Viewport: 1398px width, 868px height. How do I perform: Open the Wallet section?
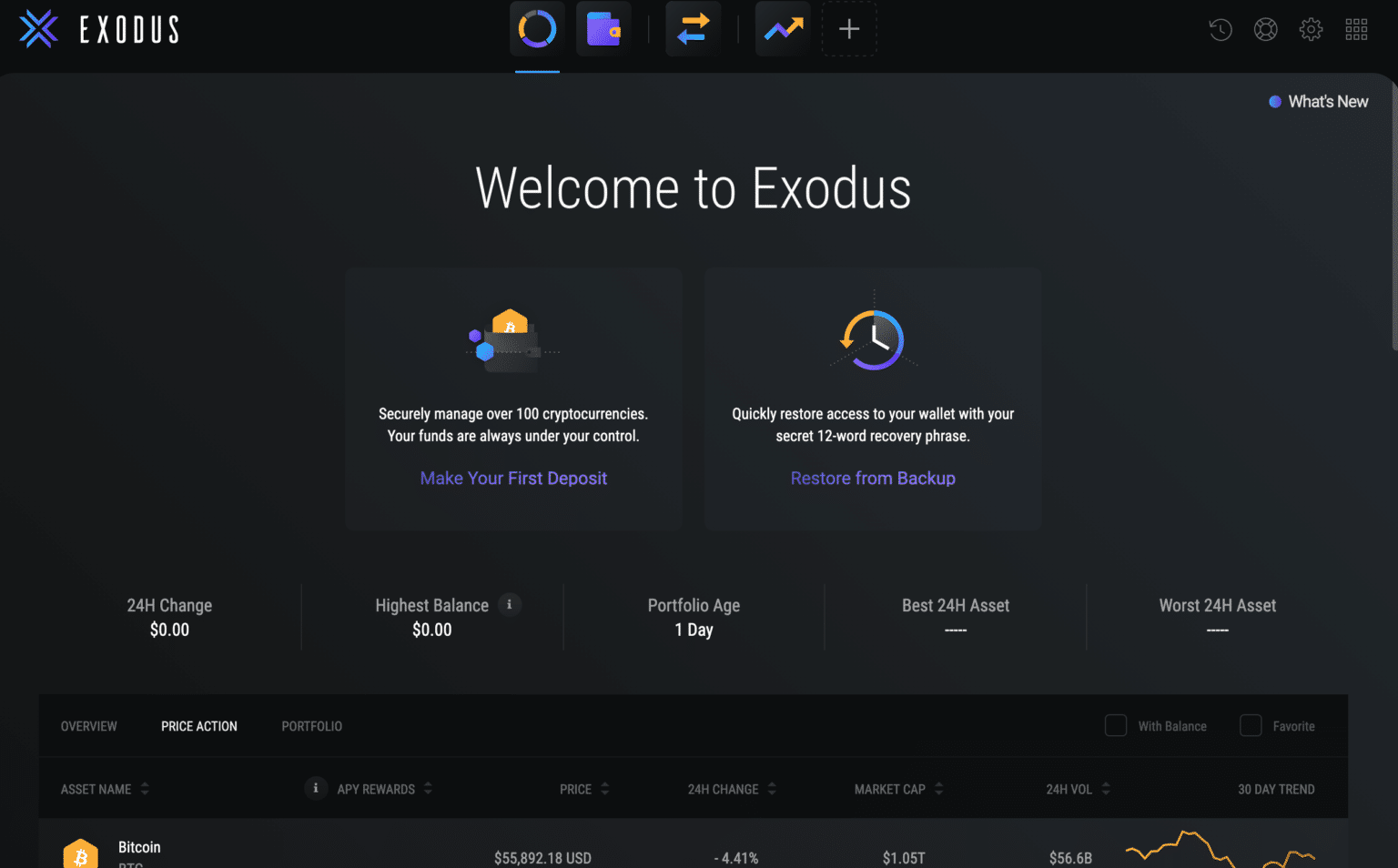tap(603, 28)
